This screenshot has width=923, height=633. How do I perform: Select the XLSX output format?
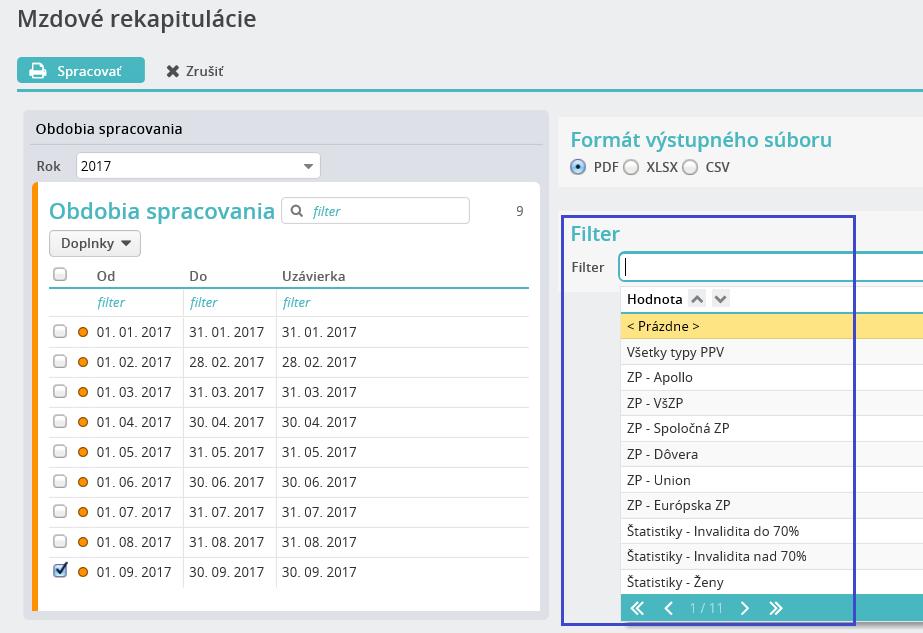pyautogui.click(x=631, y=167)
